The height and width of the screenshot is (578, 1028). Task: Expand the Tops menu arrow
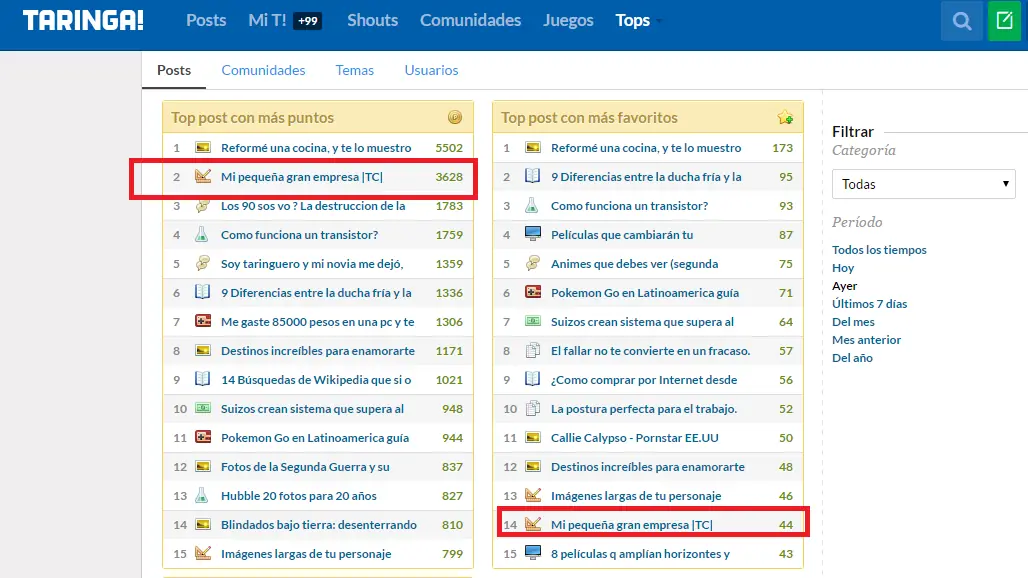(659, 21)
